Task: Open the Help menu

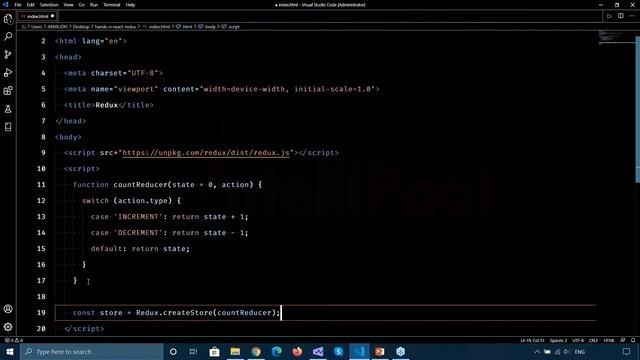Action: 130,5
